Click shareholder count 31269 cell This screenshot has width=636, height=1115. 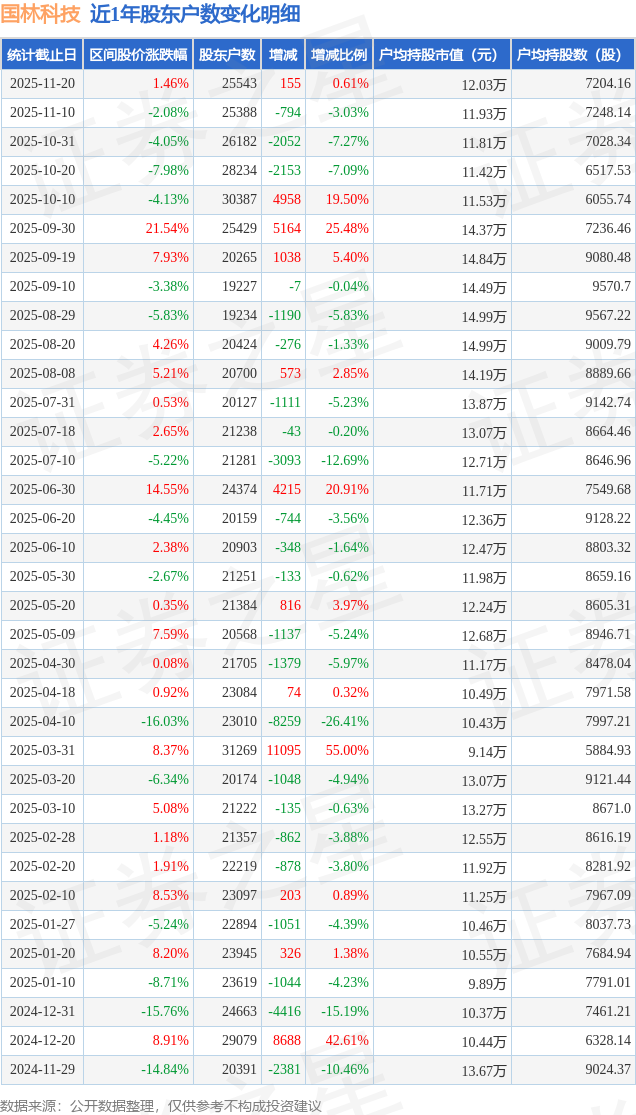(x=239, y=751)
